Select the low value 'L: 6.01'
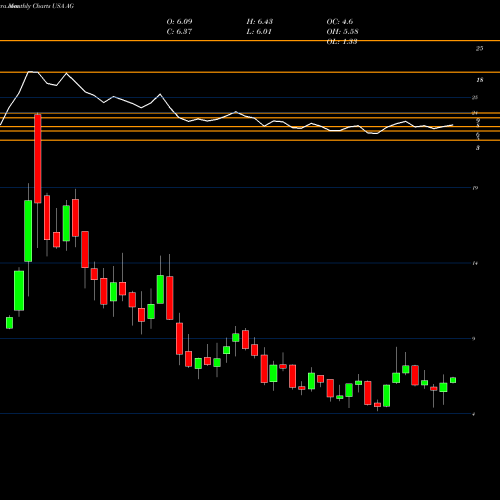 [x=259, y=32]
